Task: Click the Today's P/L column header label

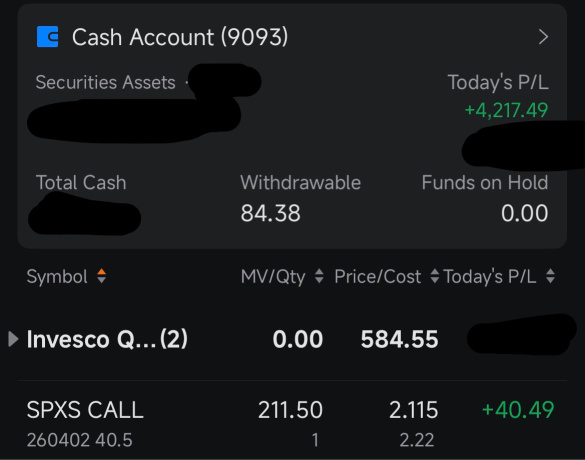Action: [489, 276]
